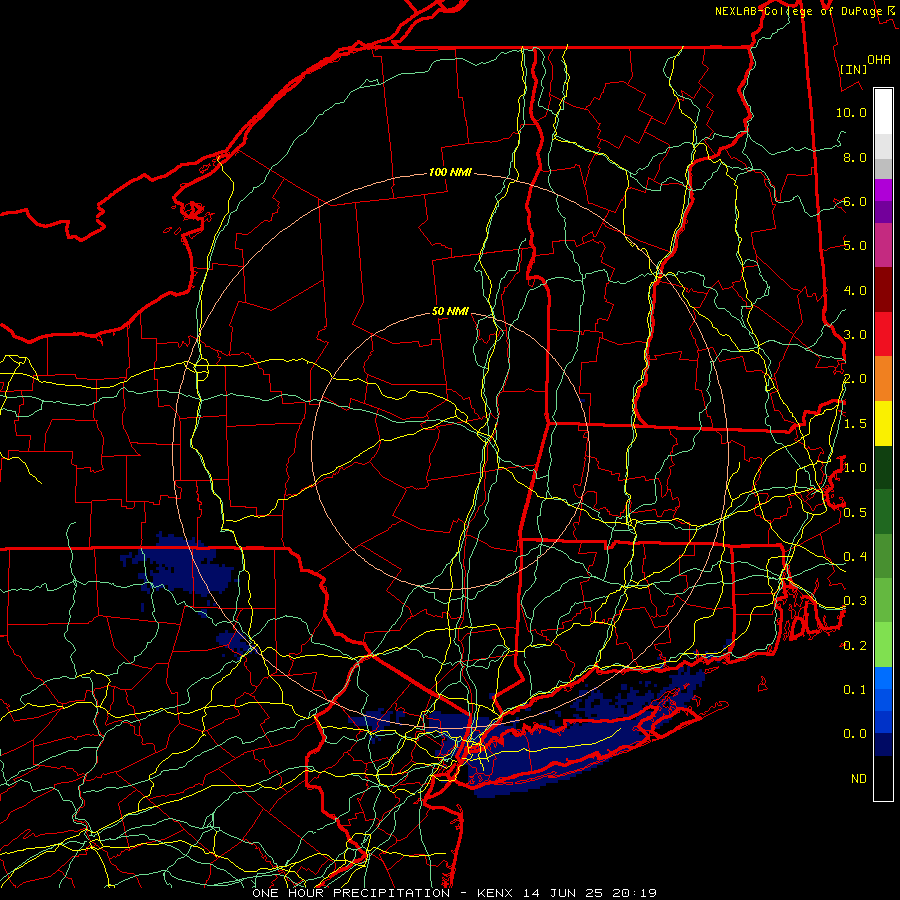Pick the dark maroon swatch in the legend
The image size is (900, 900).
click(x=883, y=290)
